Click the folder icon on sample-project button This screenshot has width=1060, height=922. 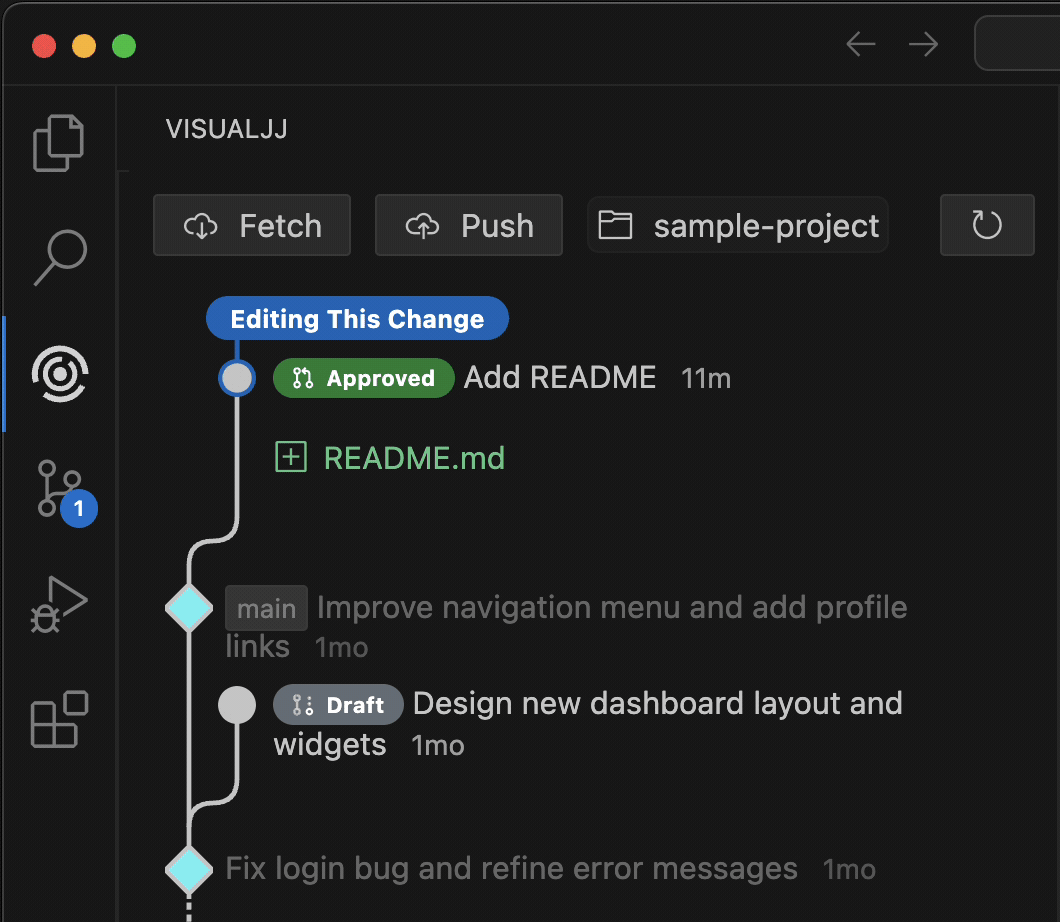(615, 225)
